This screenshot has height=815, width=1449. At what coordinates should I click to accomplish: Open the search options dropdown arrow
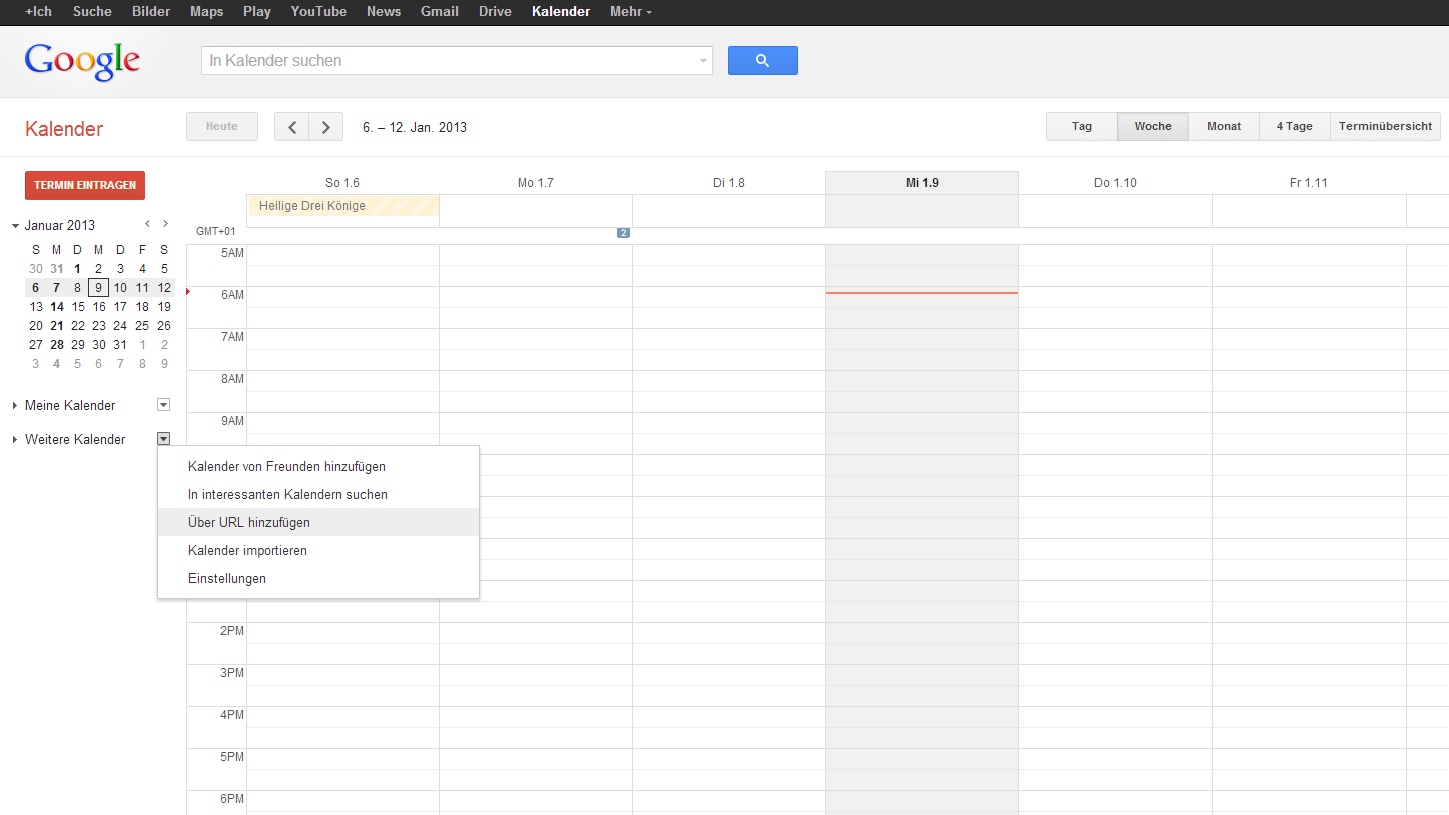tap(702, 61)
